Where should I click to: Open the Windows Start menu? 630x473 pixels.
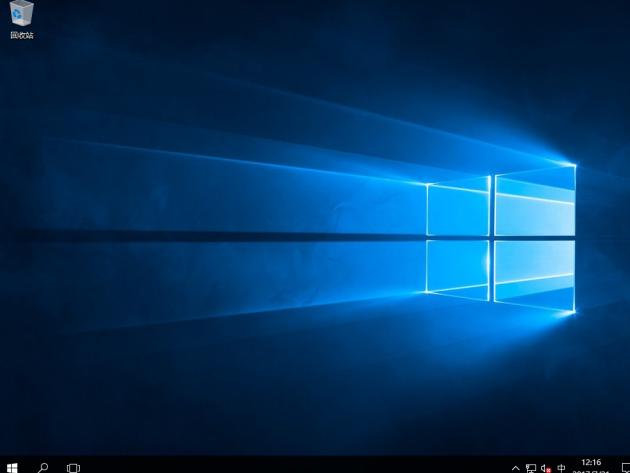[12, 466]
